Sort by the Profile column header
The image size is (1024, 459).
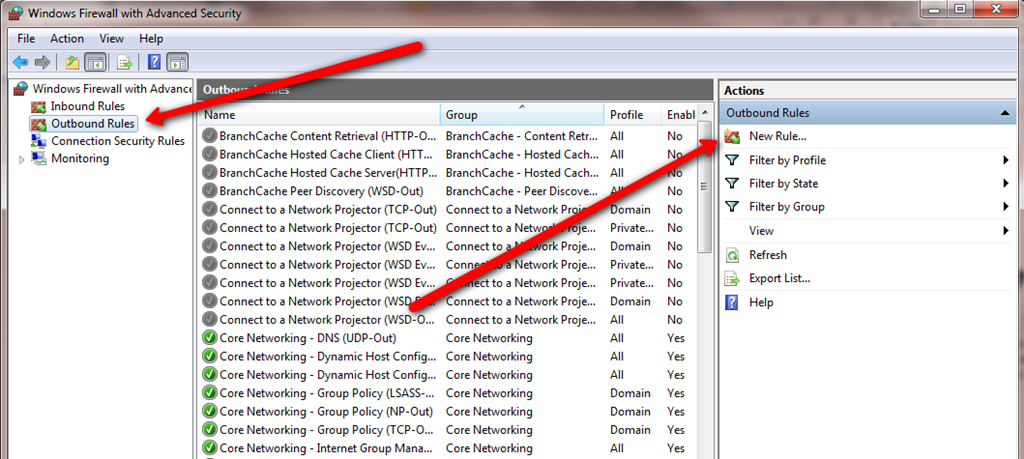pyautogui.click(x=632, y=115)
